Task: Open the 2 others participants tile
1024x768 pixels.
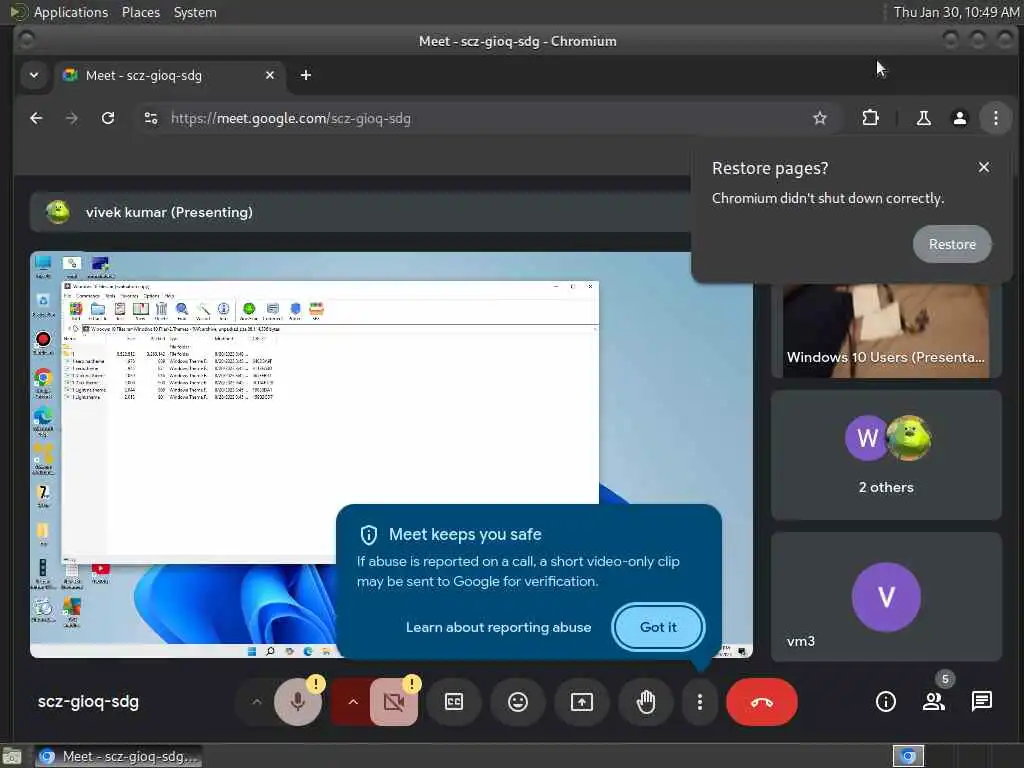Action: pyautogui.click(x=886, y=455)
